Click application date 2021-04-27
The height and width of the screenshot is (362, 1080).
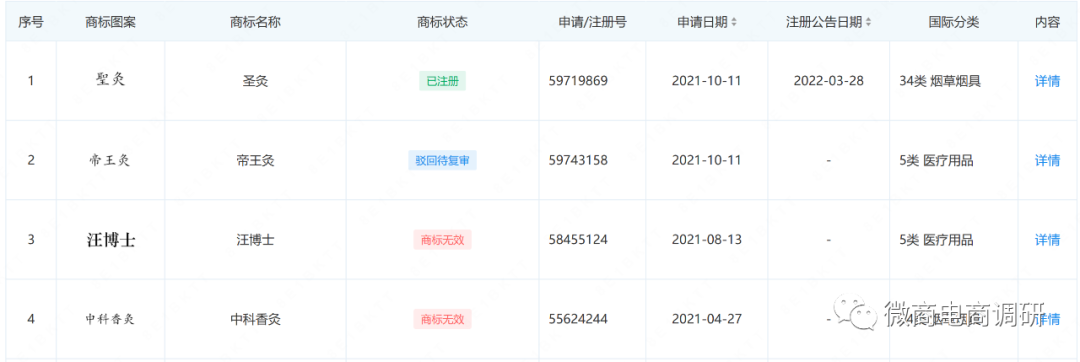click(706, 319)
